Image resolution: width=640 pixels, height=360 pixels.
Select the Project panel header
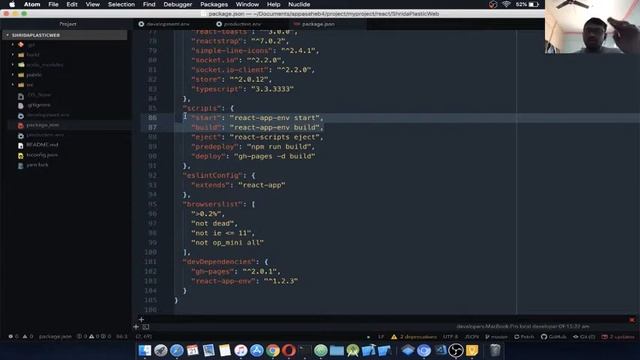click(x=68, y=24)
